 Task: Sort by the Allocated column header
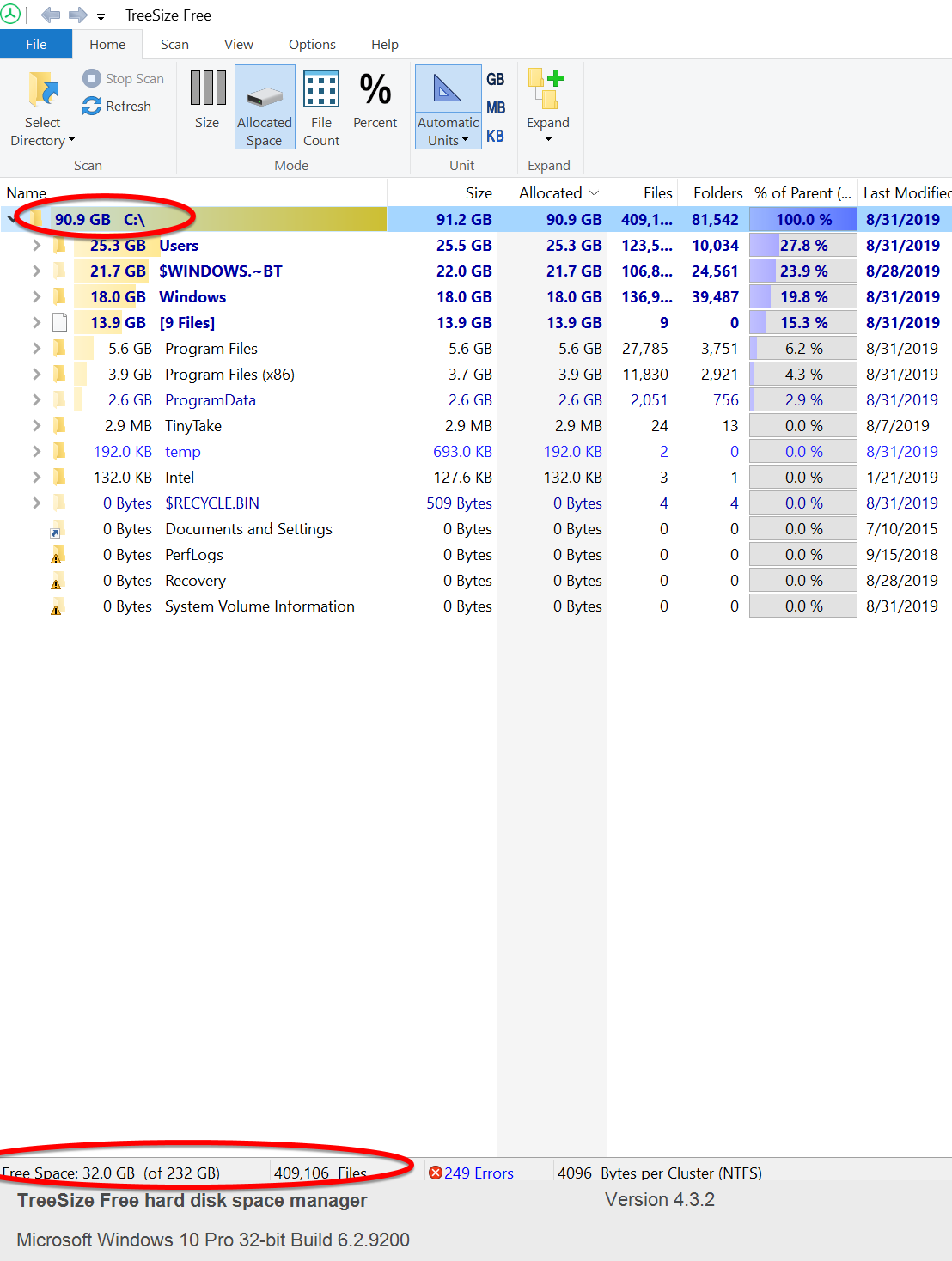point(552,193)
